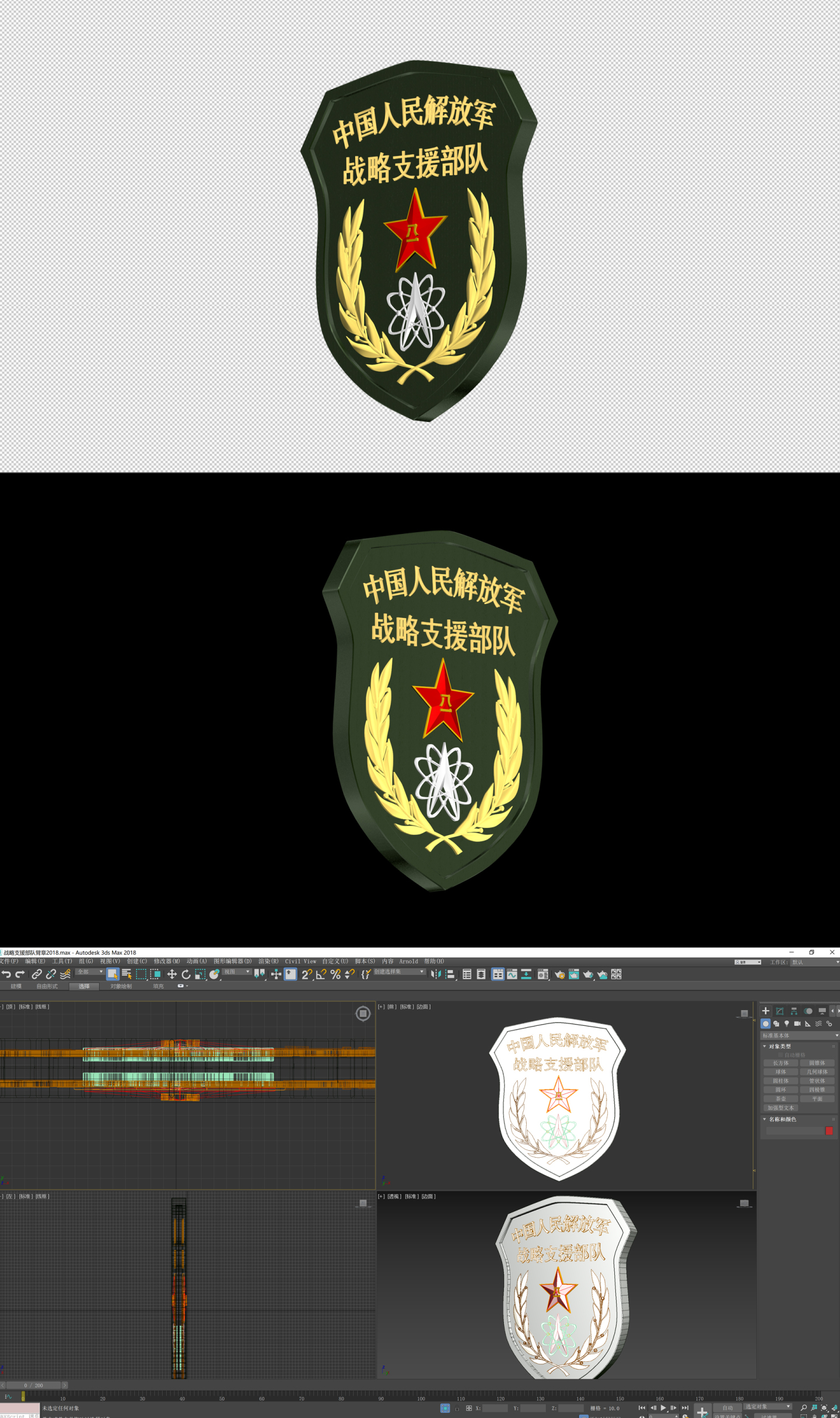This screenshot has height=1418, width=840.
Task: Open the Render Setup dialog
Action: click(x=559, y=974)
